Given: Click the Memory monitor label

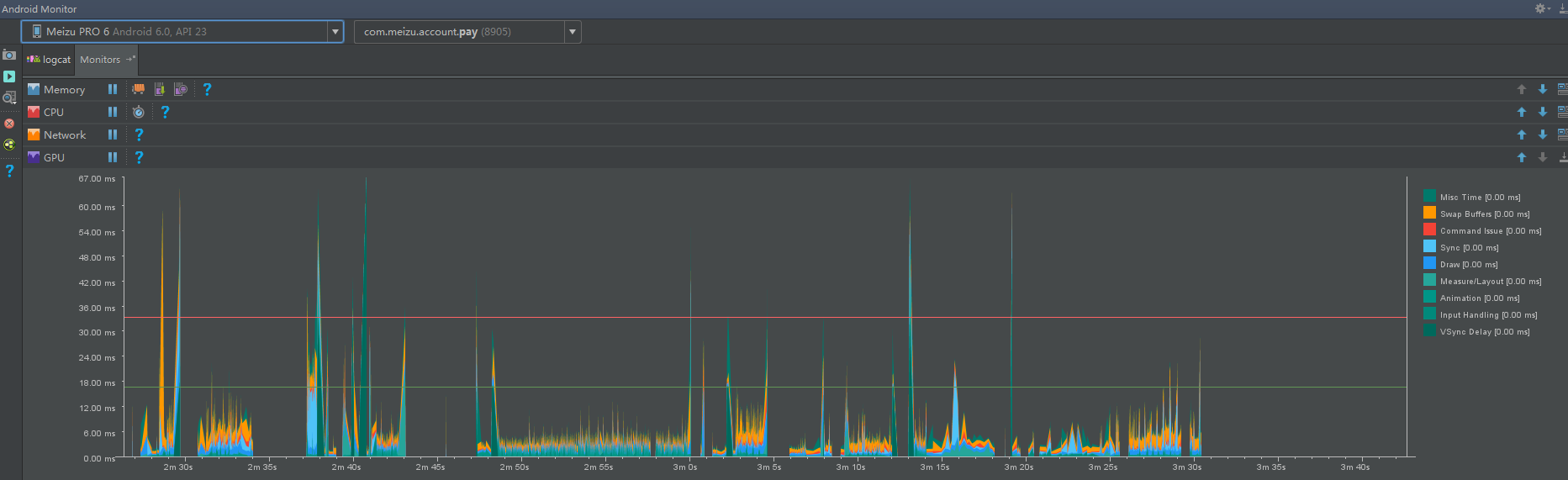Looking at the screenshot, I should (x=64, y=89).
